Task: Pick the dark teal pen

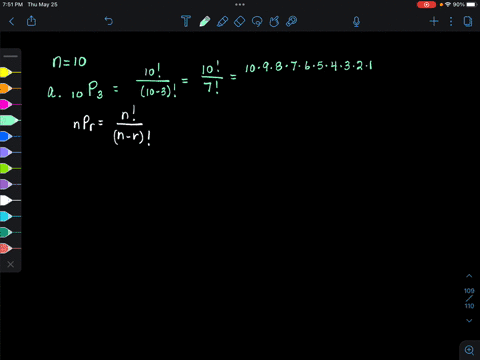Action: pyautogui.click(x=10, y=232)
